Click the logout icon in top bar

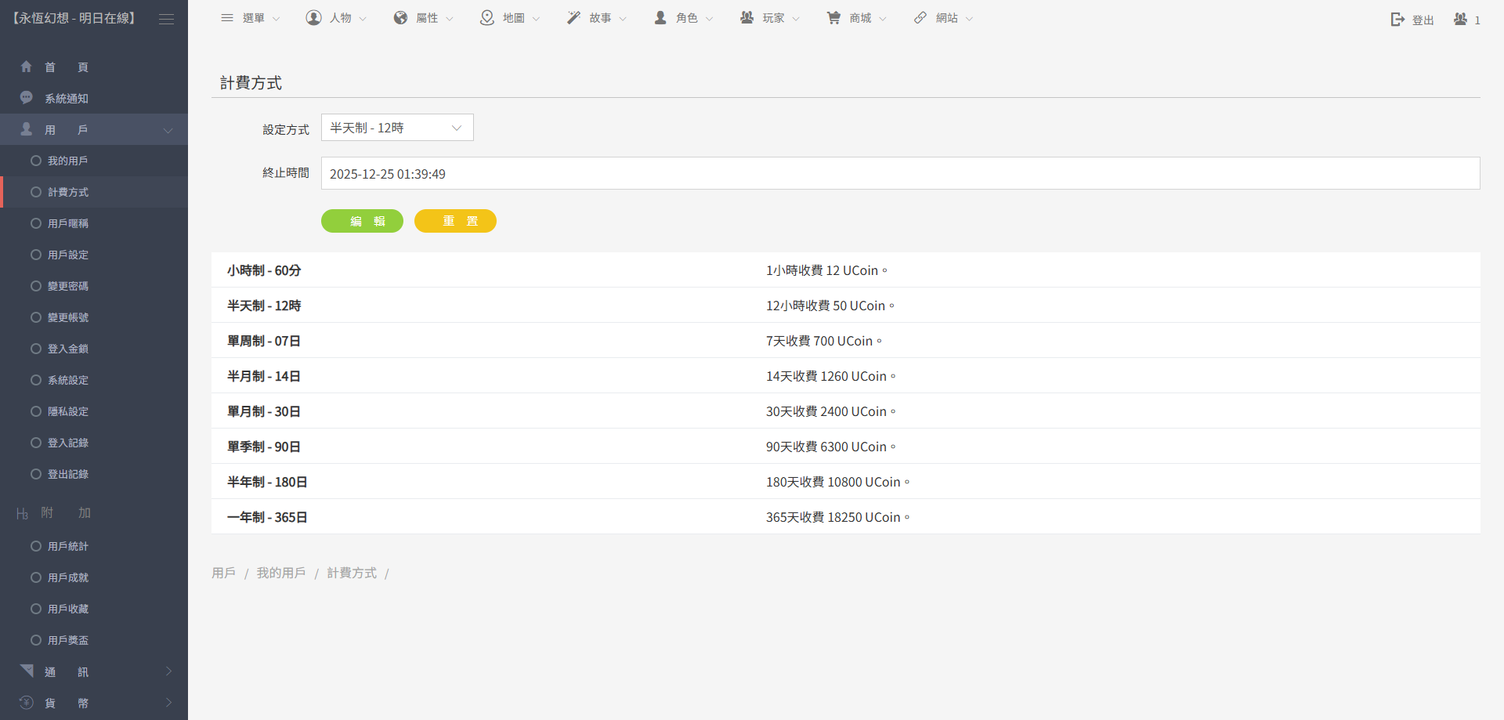tap(1398, 20)
